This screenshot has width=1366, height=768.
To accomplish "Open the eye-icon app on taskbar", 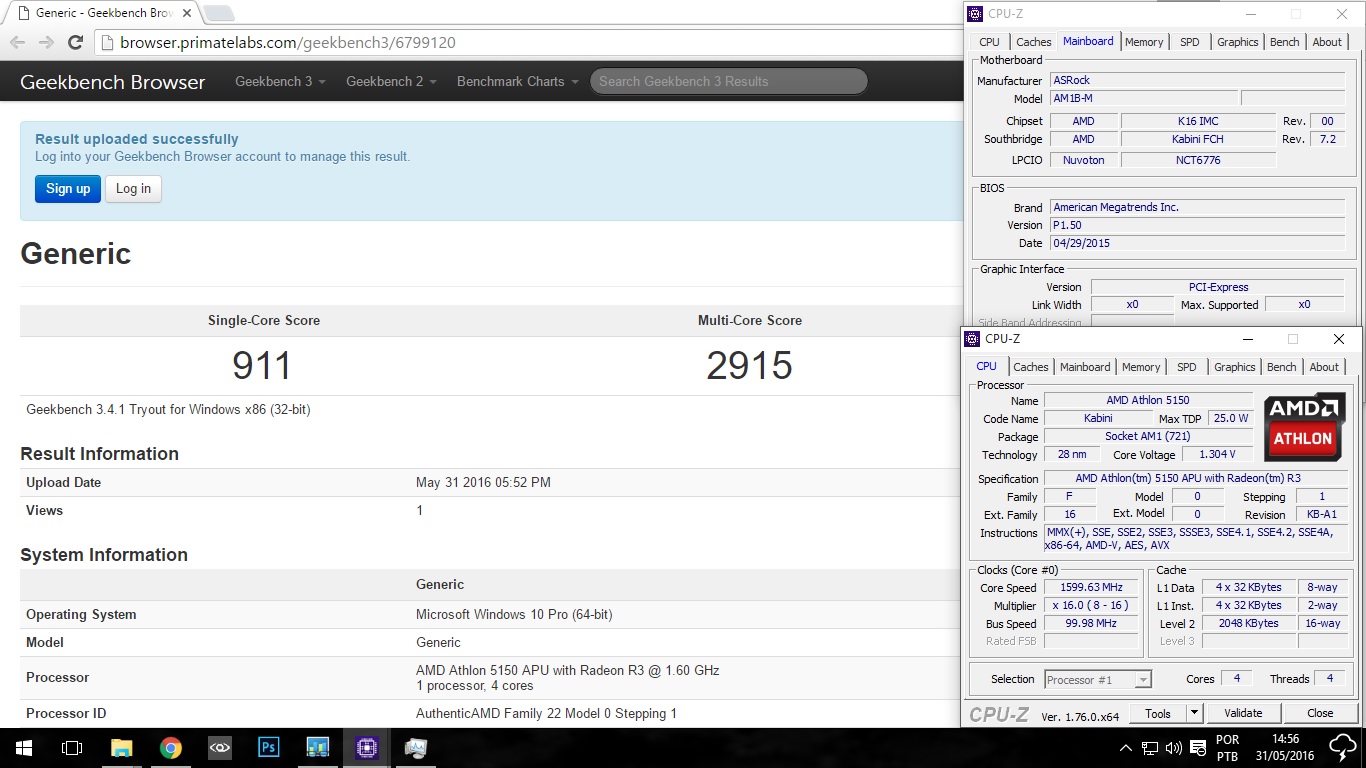I will [x=220, y=747].
